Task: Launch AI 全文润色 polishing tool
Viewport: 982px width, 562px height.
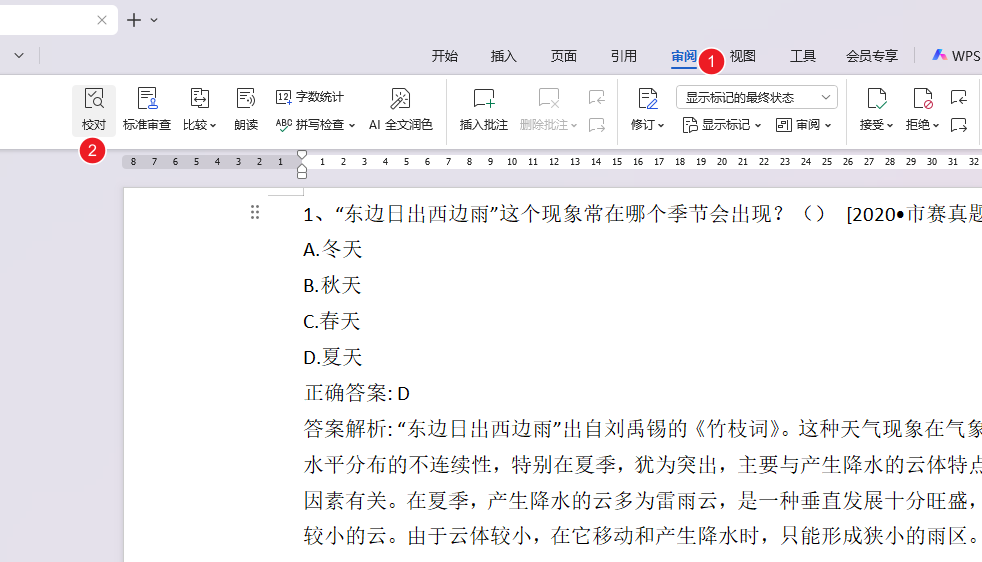Action: tap(401, 110)
